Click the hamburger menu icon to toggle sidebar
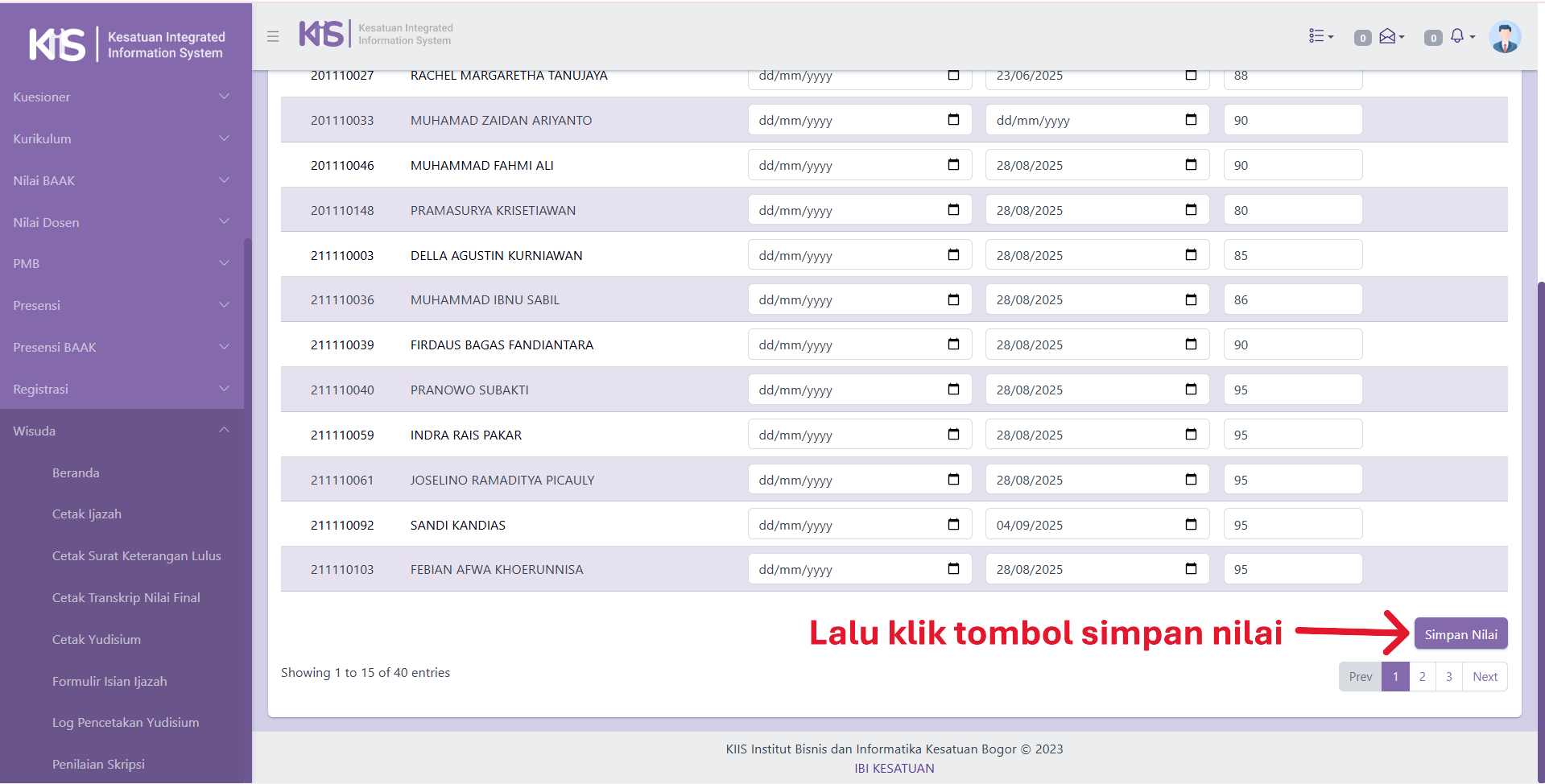This screenshot has height=784, width=1545. [273, 36]
